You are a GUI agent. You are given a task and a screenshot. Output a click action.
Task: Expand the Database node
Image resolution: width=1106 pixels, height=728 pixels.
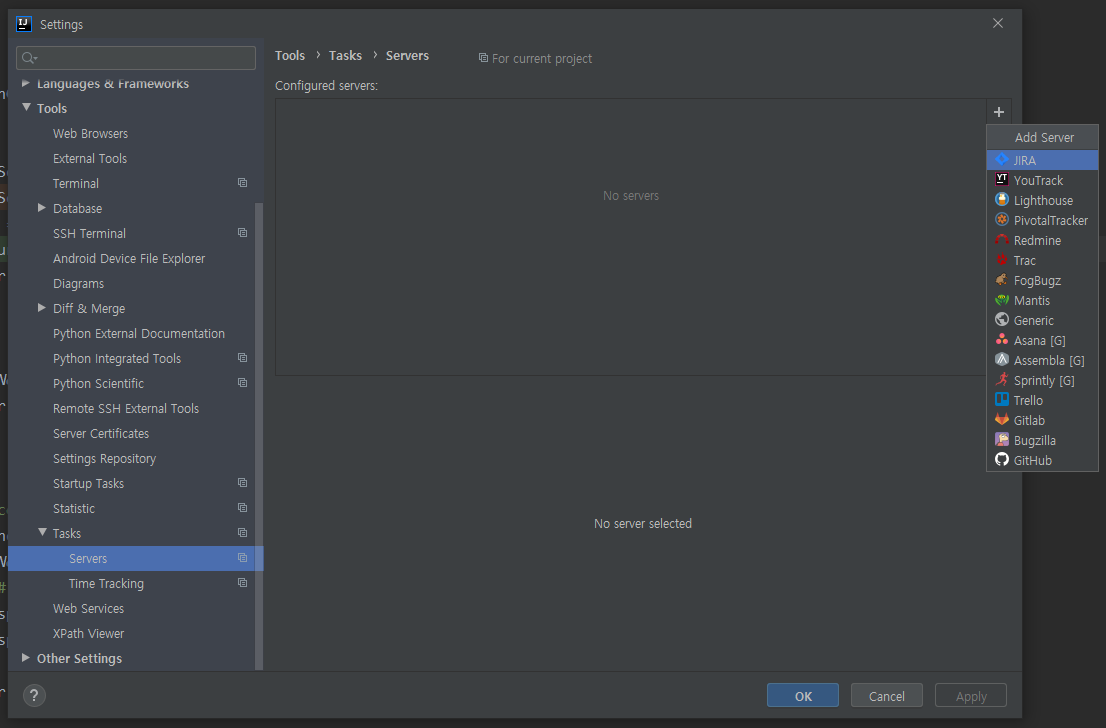click(x=42, y=207)
